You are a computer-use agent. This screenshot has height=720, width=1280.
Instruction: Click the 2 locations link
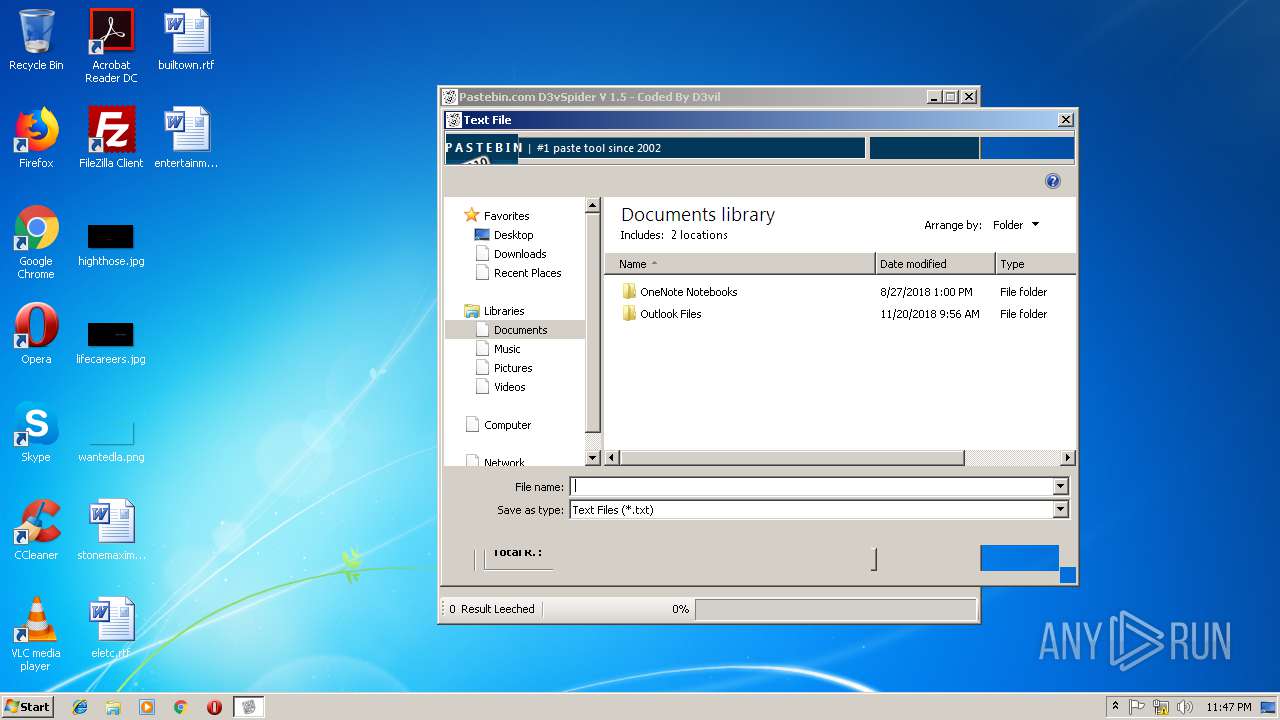[699, 235]
